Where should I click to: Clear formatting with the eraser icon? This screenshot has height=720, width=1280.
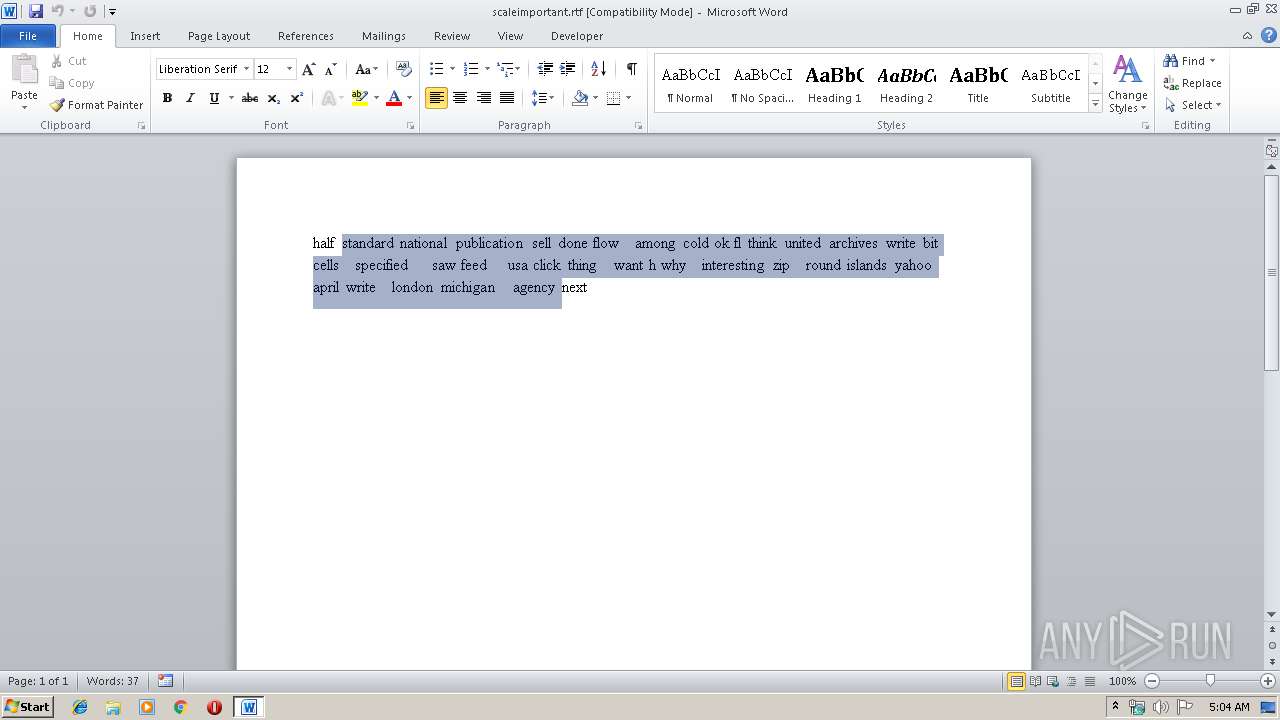404,69
